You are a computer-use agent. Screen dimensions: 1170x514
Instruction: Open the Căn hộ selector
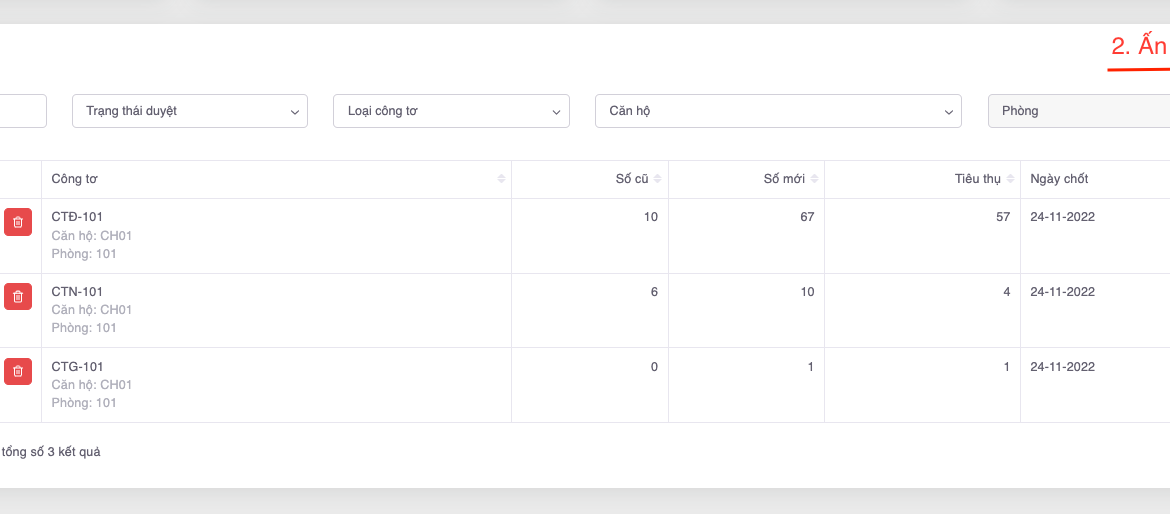777,111
